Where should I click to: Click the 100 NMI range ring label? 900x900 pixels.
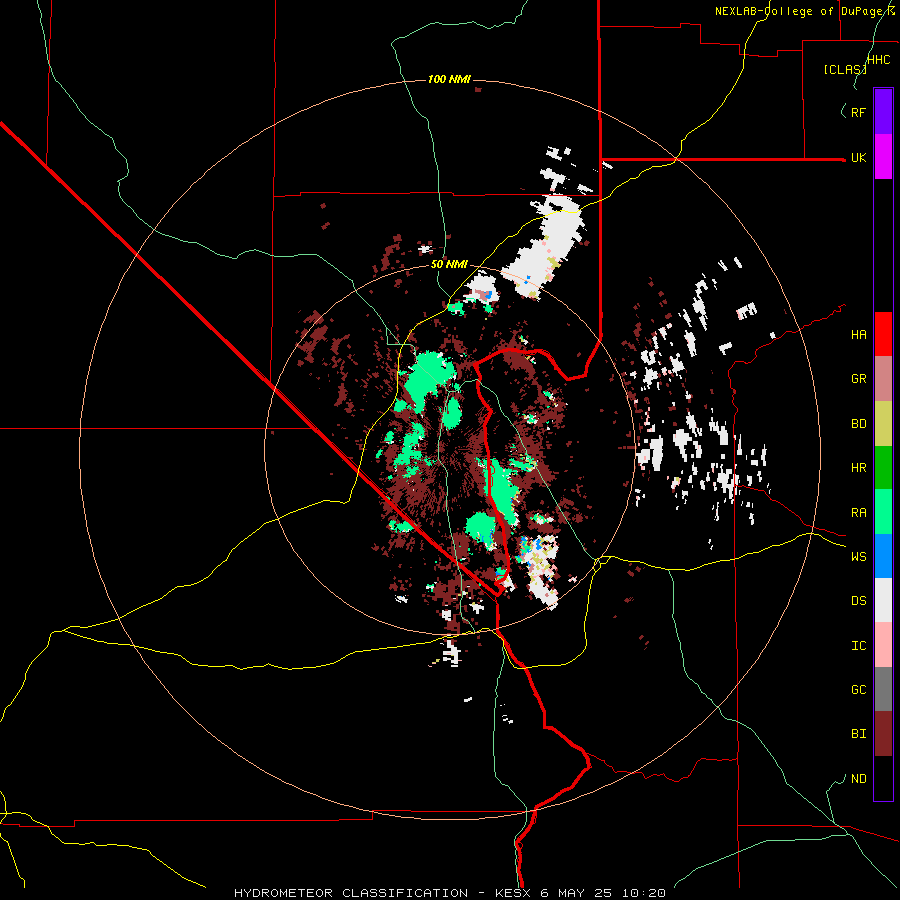pyautogui.click(x=449, y=79)
